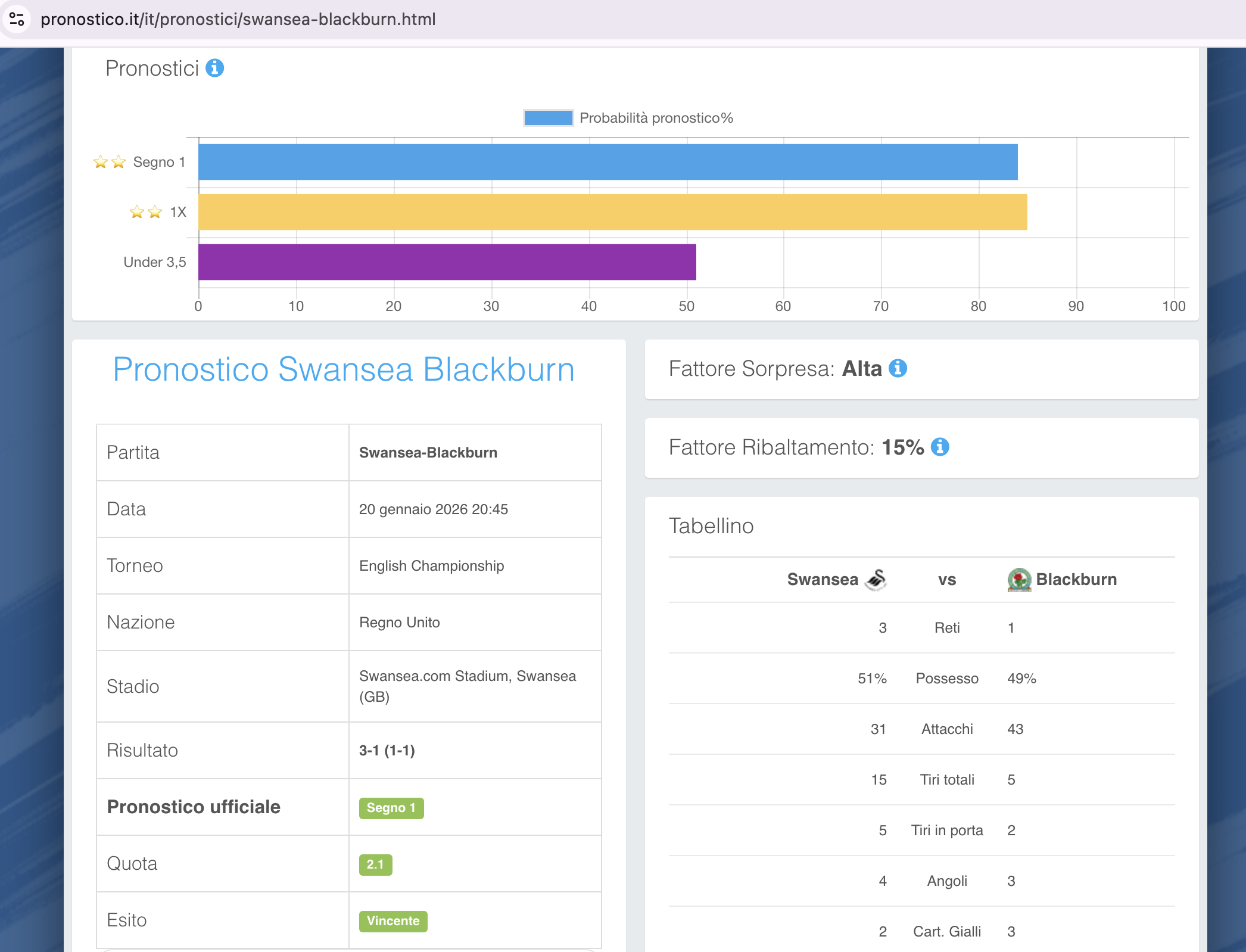Image resolution: width=1246 pixels, height=952 pixels.
Task: Click the Blackburn club crest
Action: click(1019, 580)
